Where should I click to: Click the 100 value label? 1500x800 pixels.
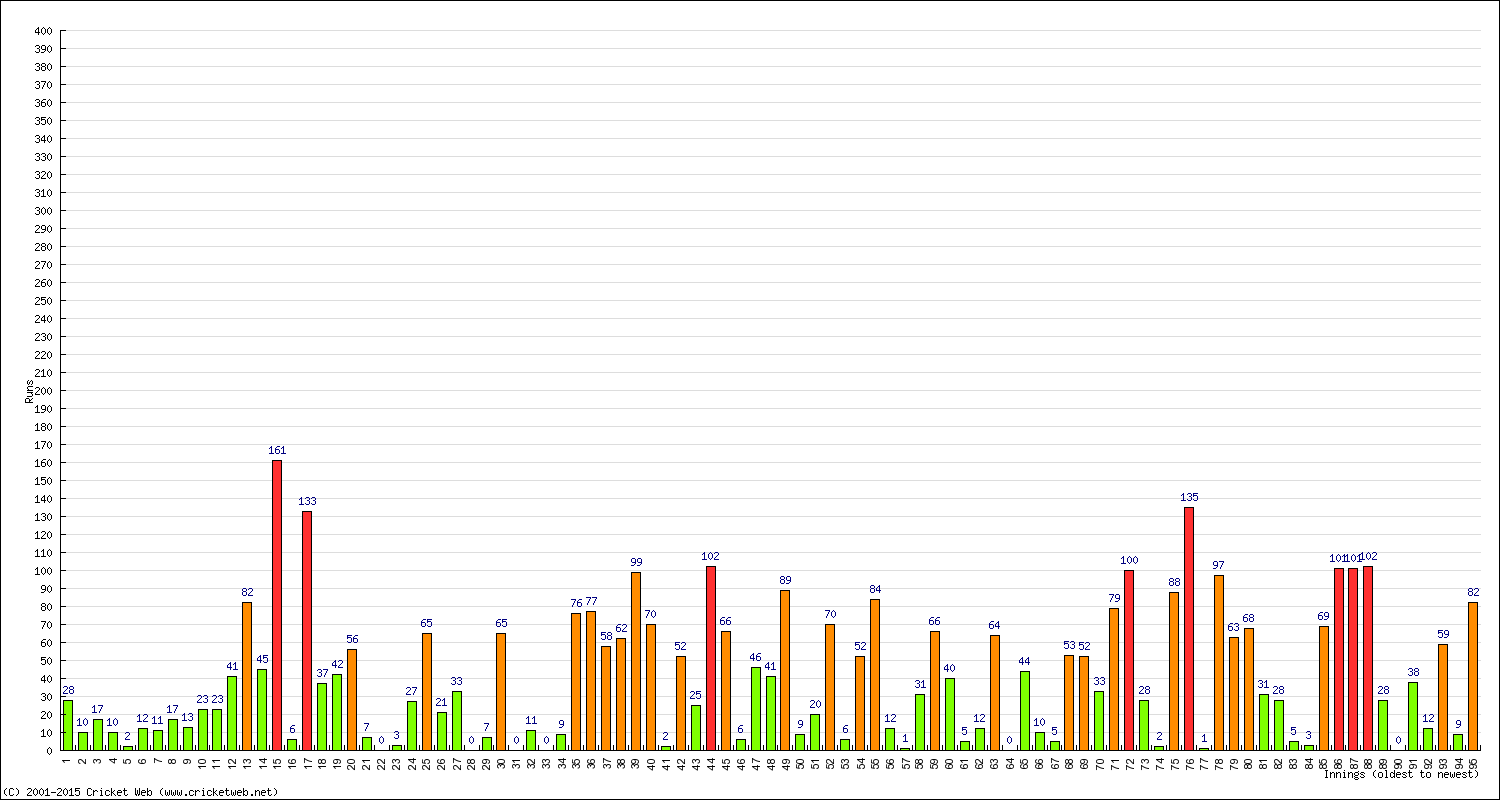(x=1129, y=560)
